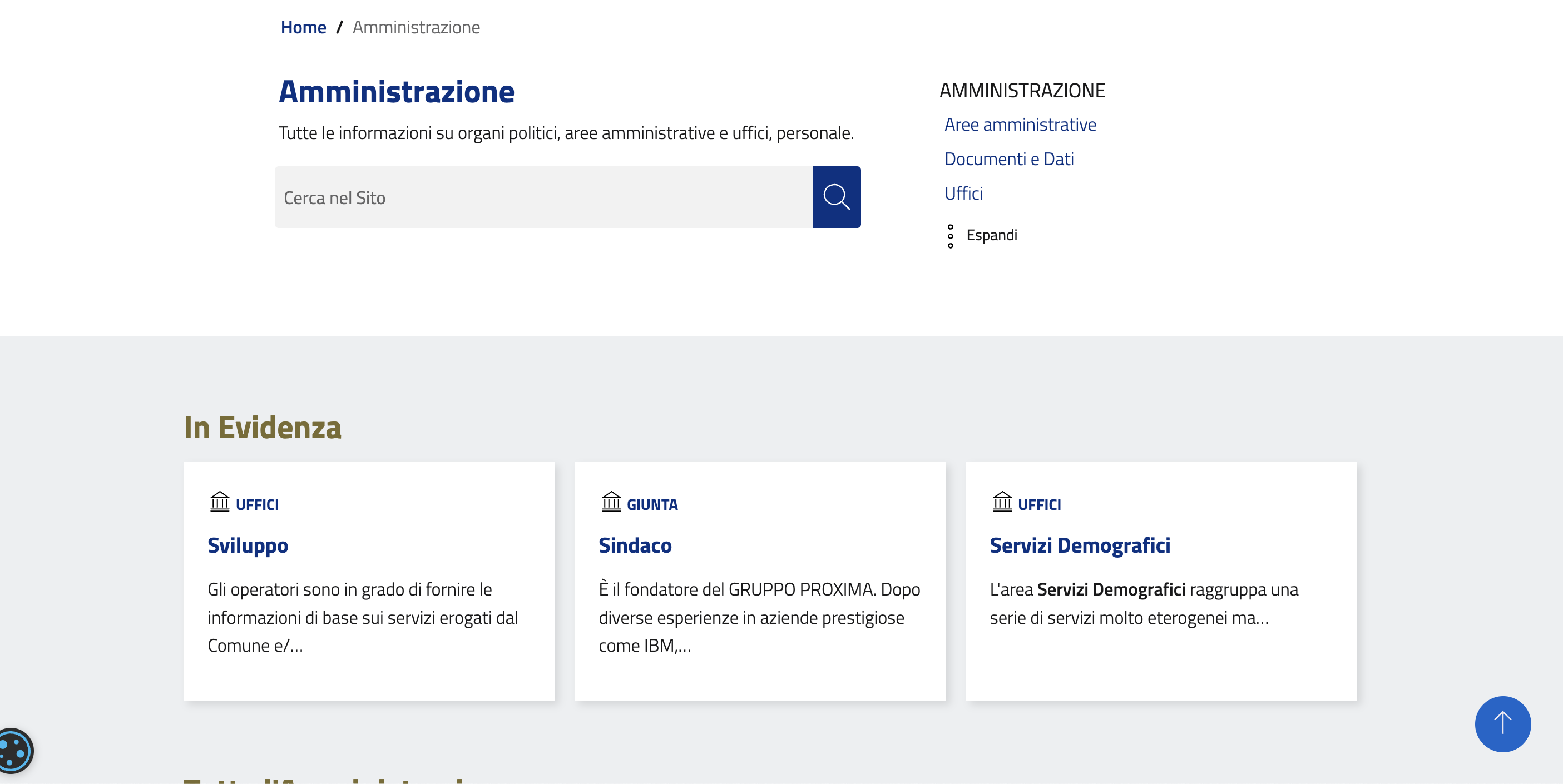Go to Home in the breadcrumb
1563x784 pixels.
coord(303,27)
